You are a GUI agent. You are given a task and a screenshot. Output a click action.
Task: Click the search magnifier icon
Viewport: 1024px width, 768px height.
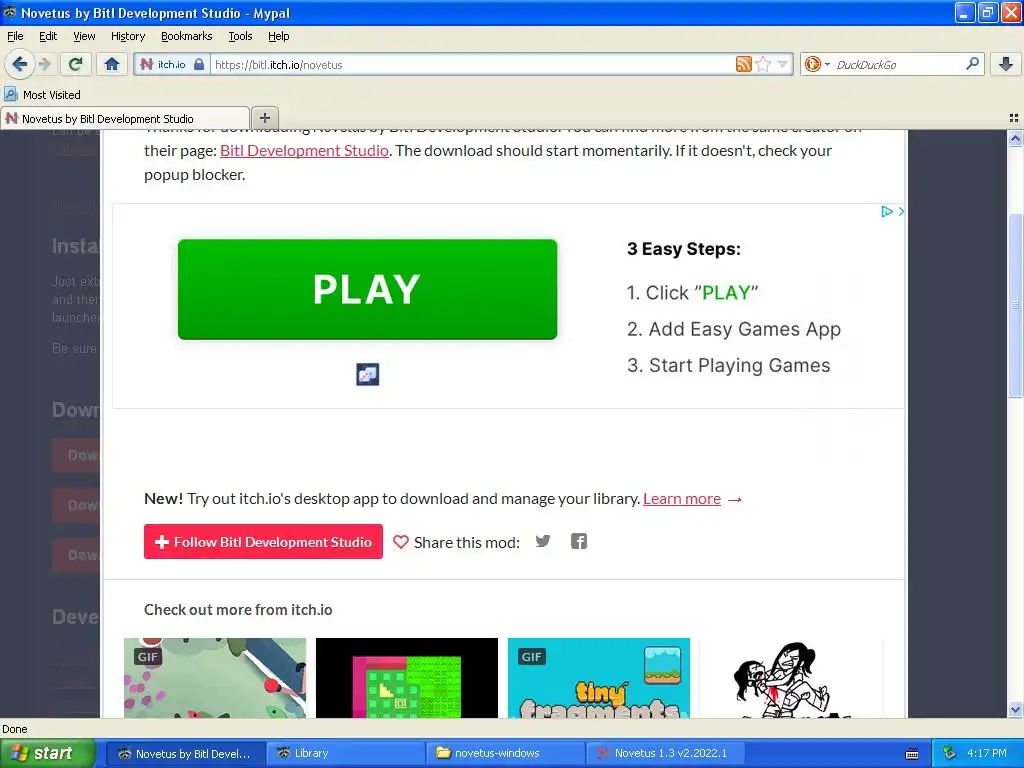972,63
